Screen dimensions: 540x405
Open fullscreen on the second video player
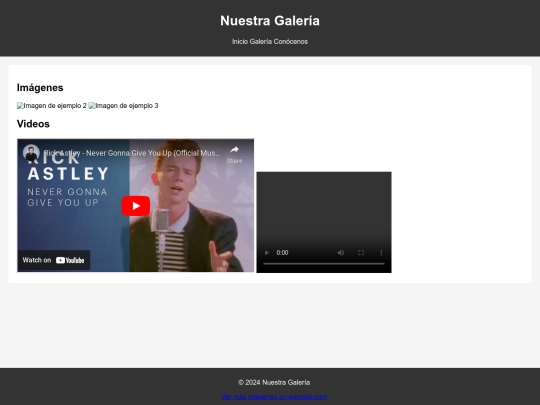tap(361, 253)
